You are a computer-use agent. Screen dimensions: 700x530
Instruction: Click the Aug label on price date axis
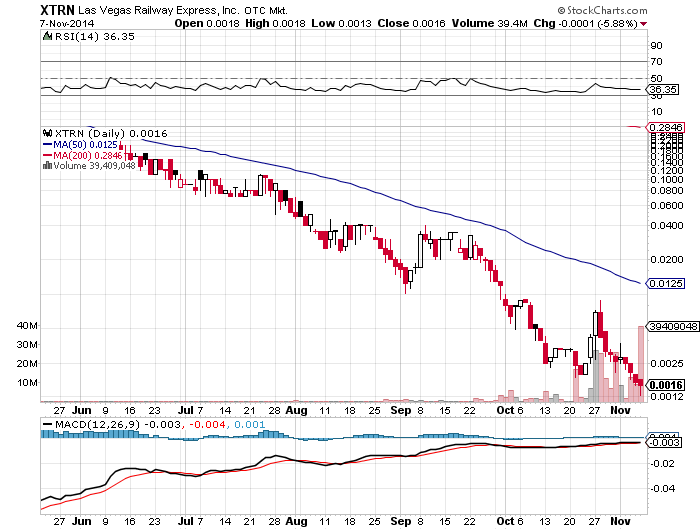click(x=296, y=410)
